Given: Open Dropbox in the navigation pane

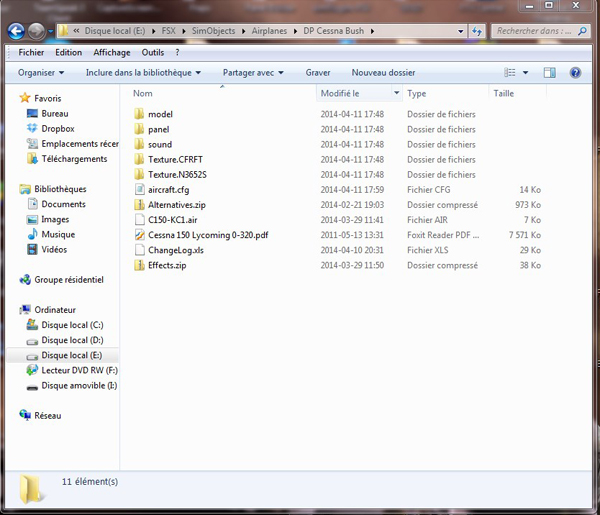Looking at the screenshot, I should [x=58, y=129].
